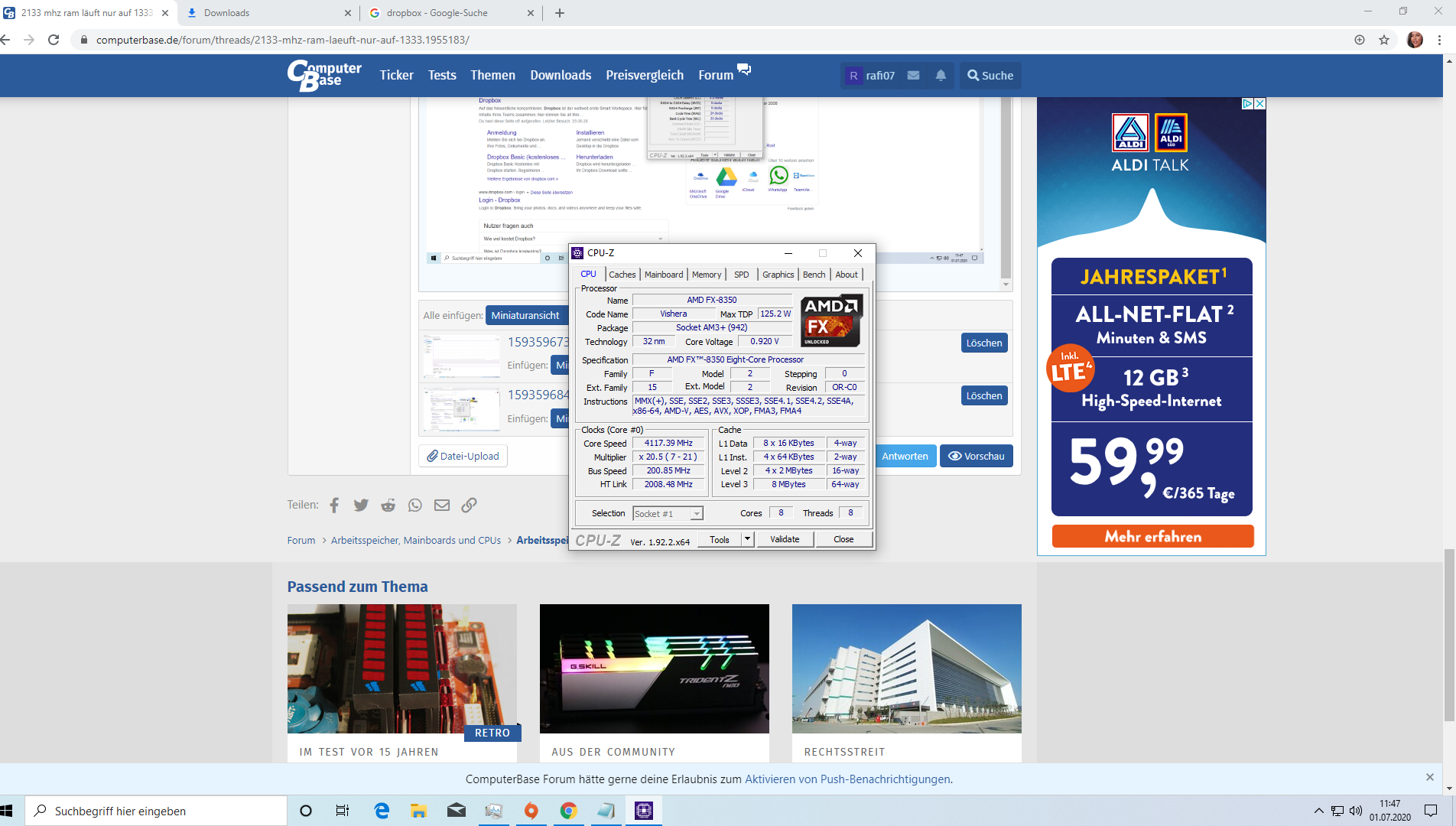Open a new Chrome tab
The image size is (1456, 826).
point(560,13)
